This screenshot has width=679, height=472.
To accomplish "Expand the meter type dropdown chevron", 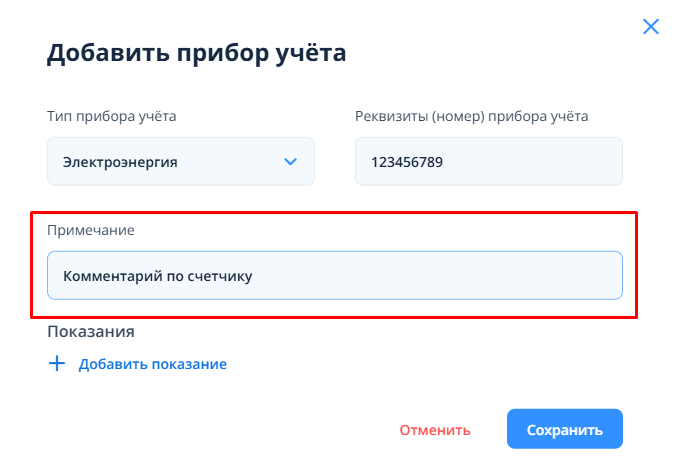I will click(x=290, y=161).
